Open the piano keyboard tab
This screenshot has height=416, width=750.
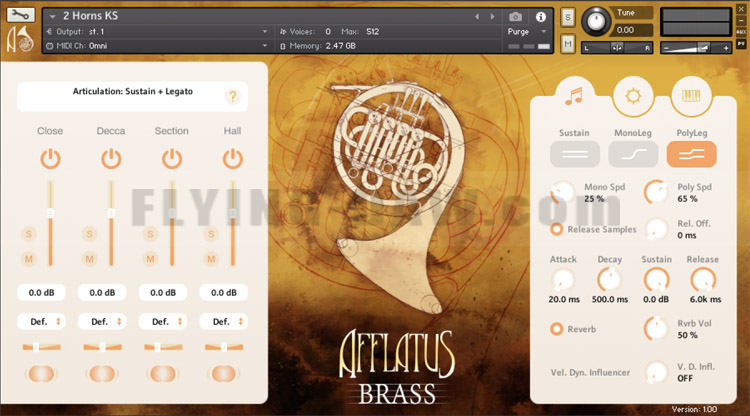691,96
